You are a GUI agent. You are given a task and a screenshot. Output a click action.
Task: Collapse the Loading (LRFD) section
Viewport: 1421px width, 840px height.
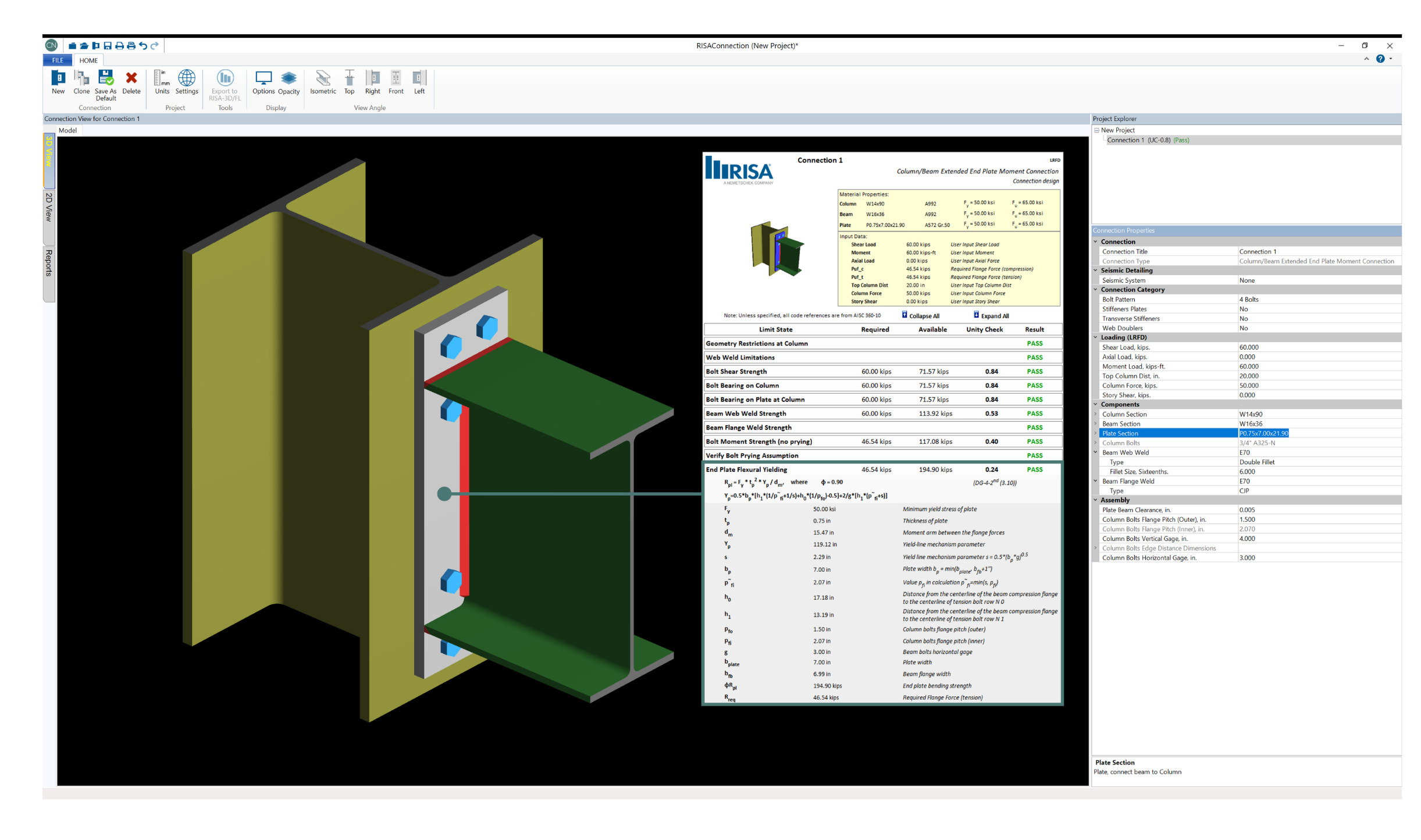[1096, 337]
